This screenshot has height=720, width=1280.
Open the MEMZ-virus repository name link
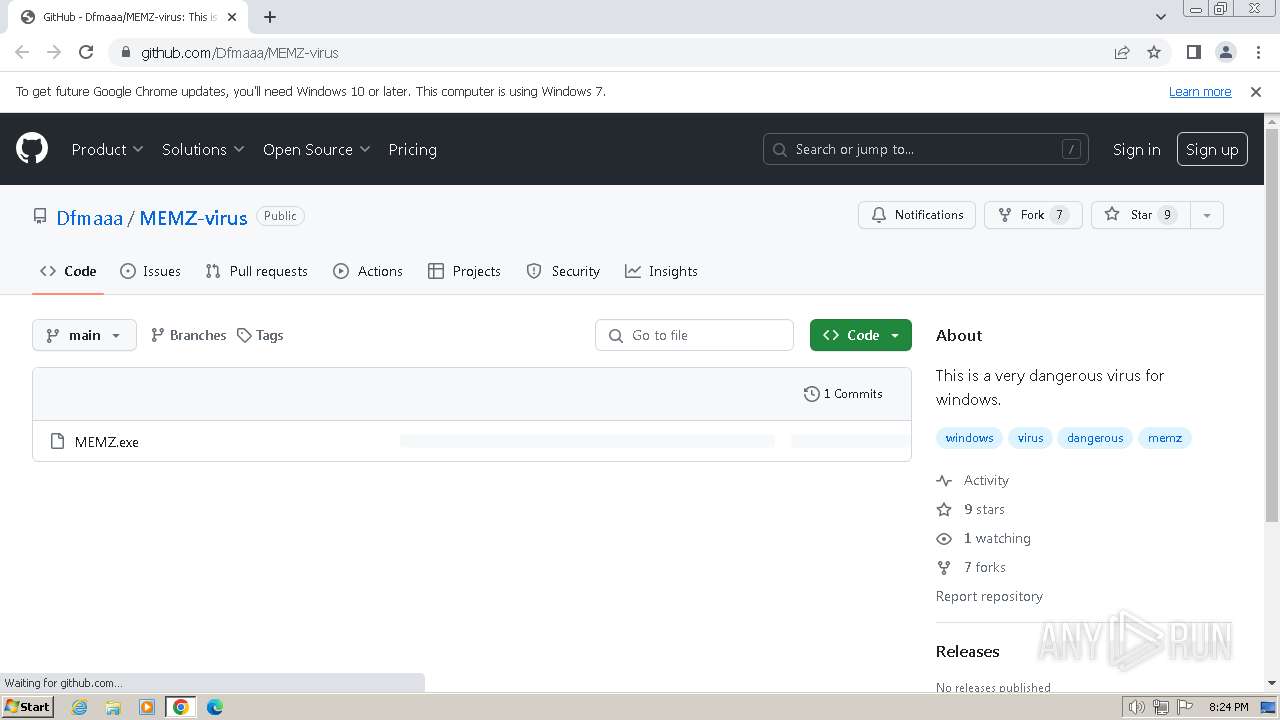click(193, 217)
